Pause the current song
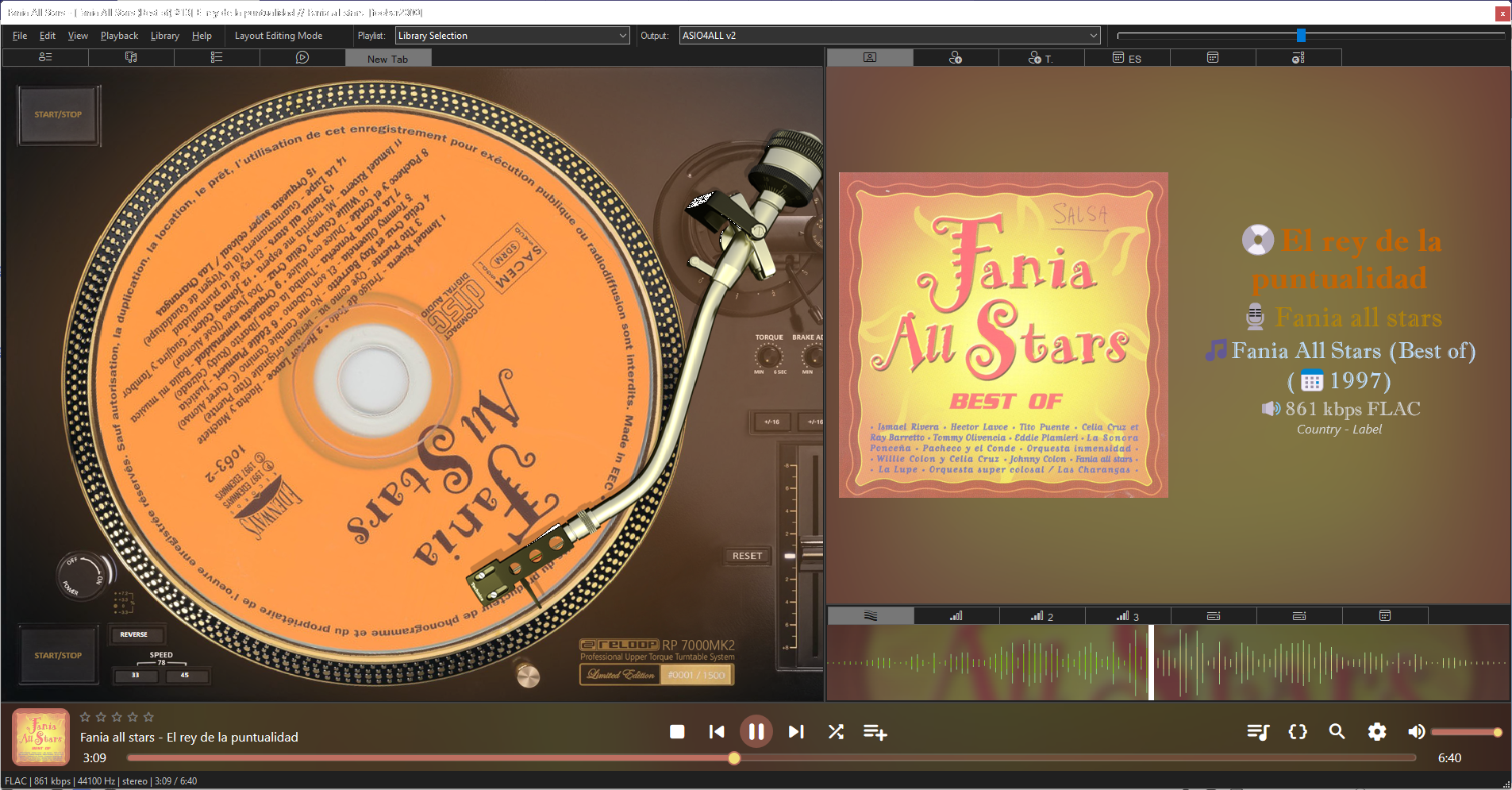The image size is (1512, 790). [x=756, y=731]
